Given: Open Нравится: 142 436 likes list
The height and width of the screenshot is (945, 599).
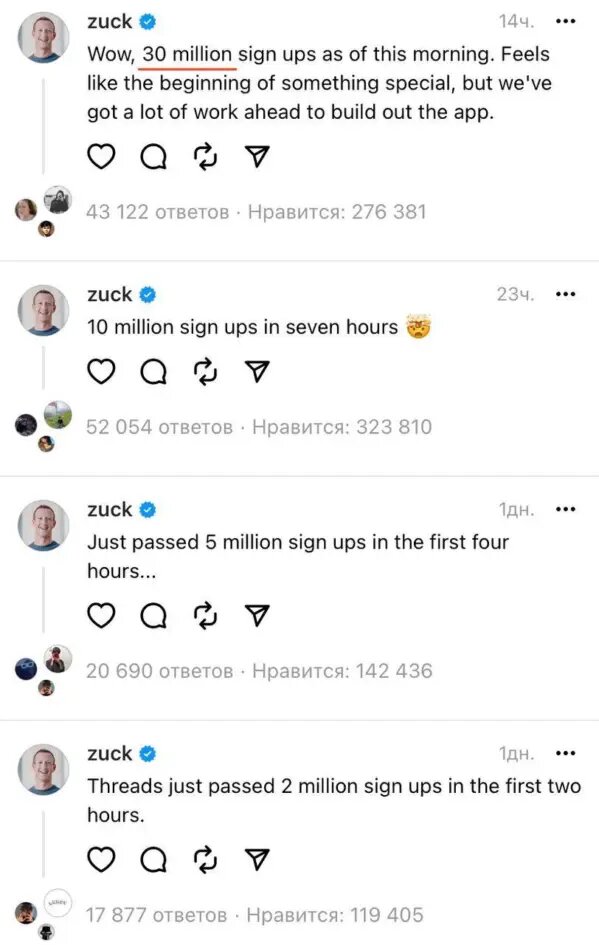Looking at the screenshot, I should point(342,671).
